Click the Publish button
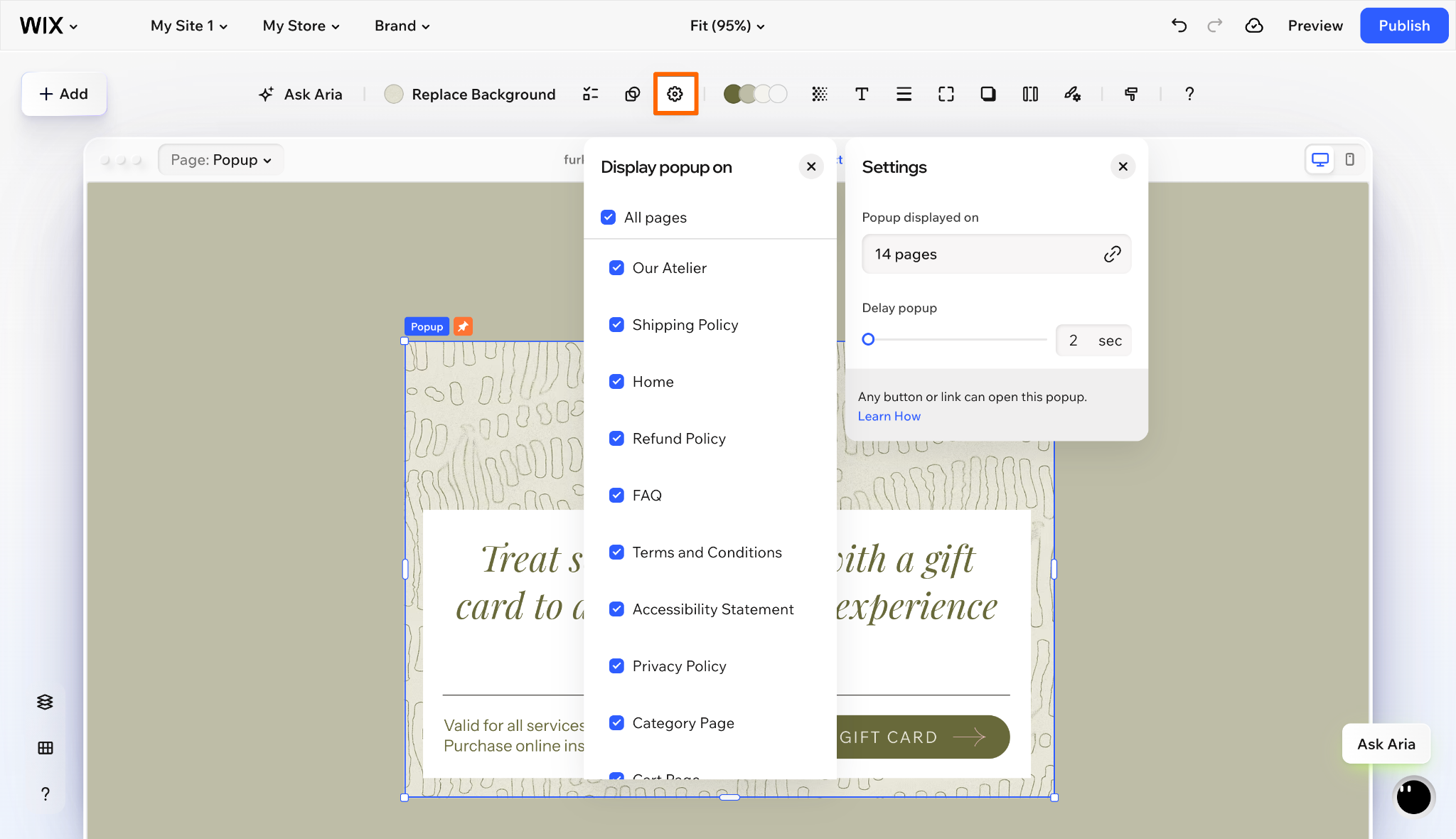1456x839 pixels. [x=1404, y=26]
